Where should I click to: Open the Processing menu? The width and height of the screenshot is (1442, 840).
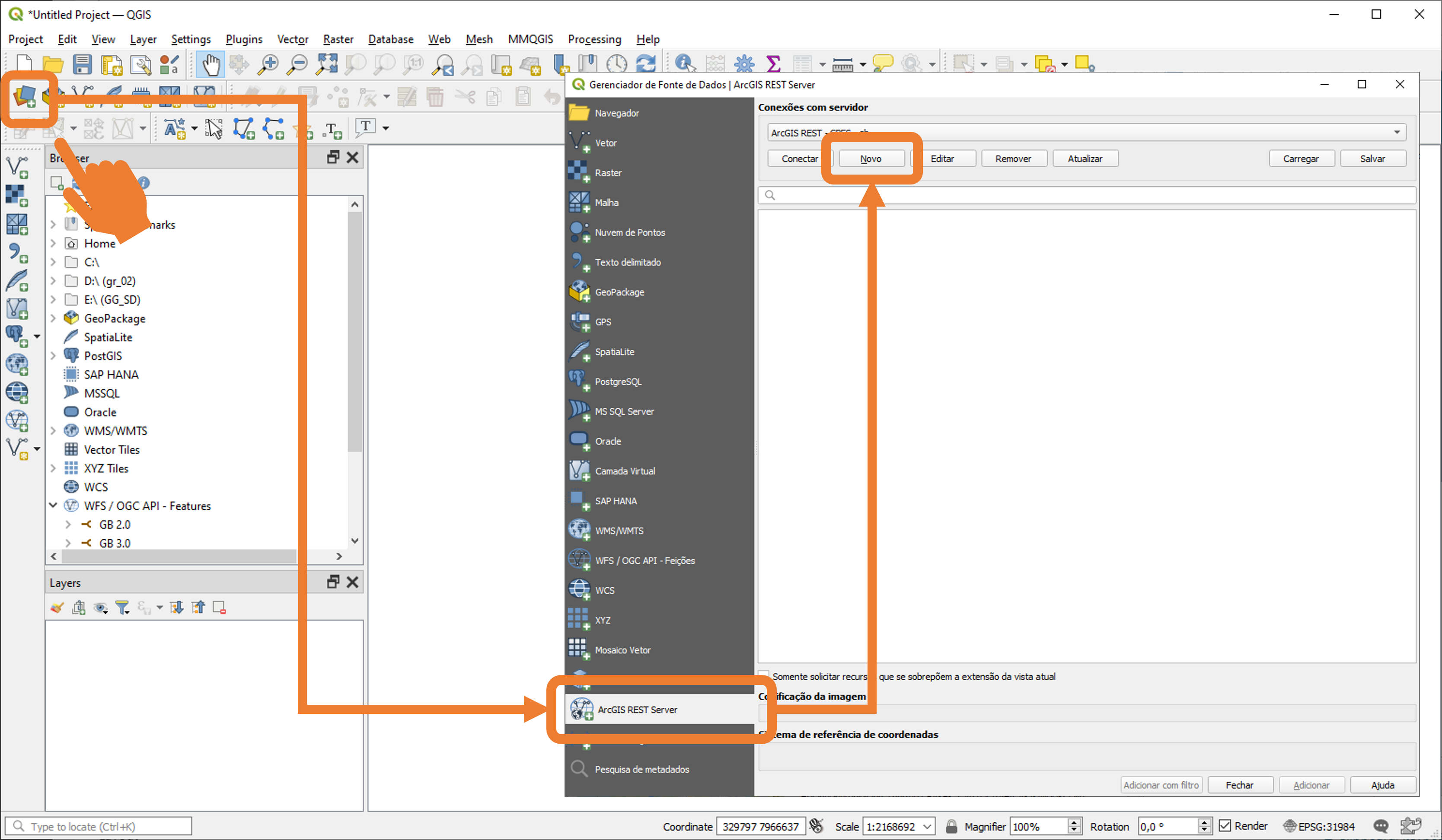click(594, 39)
